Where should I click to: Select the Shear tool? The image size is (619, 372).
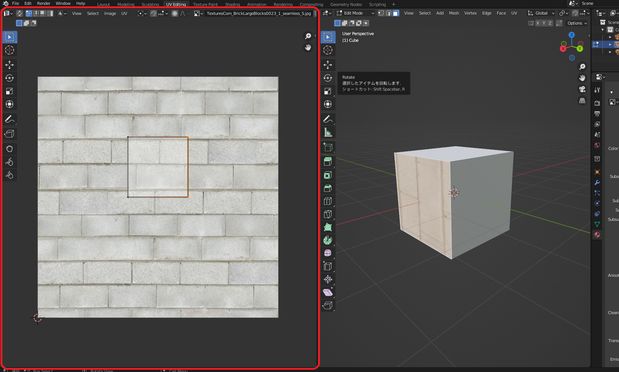pyautogui.click(x=328, y=292)
